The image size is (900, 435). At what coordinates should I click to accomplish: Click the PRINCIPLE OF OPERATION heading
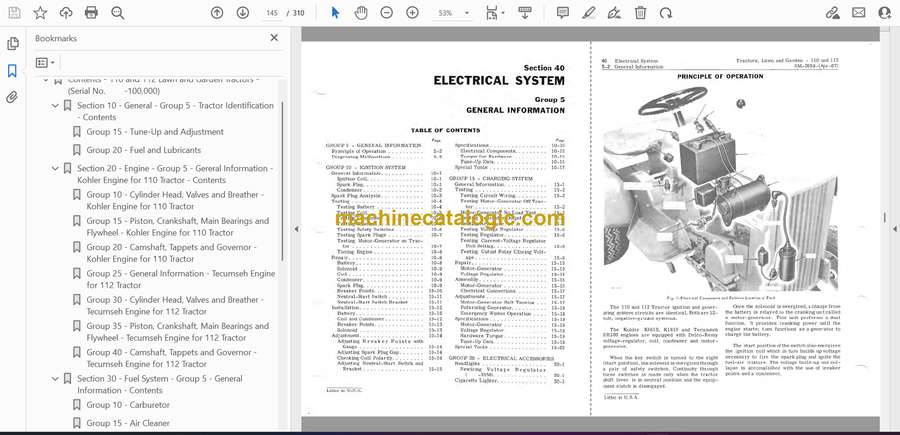[x=720, y=76]
